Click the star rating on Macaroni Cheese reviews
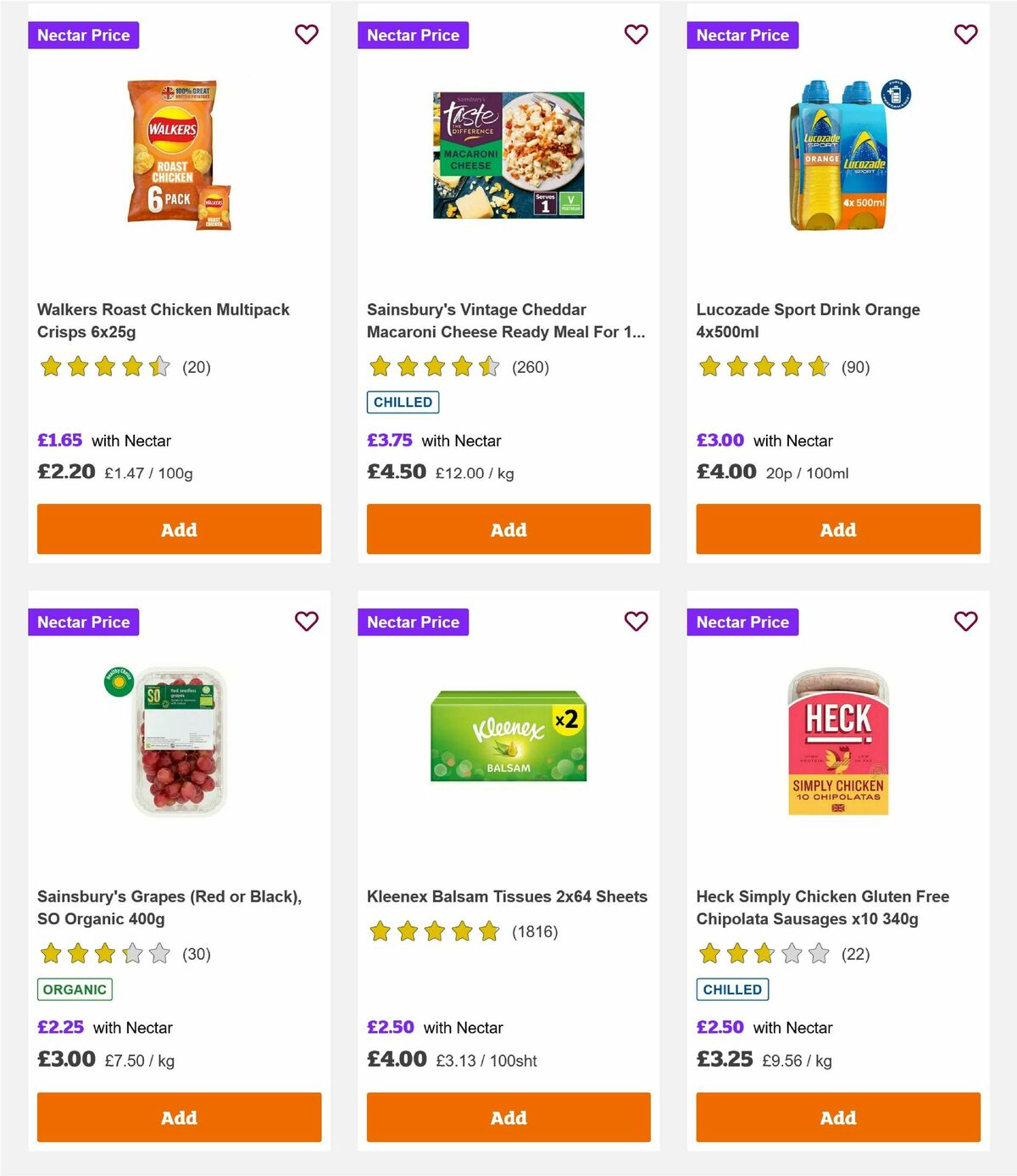 (434, 367)
